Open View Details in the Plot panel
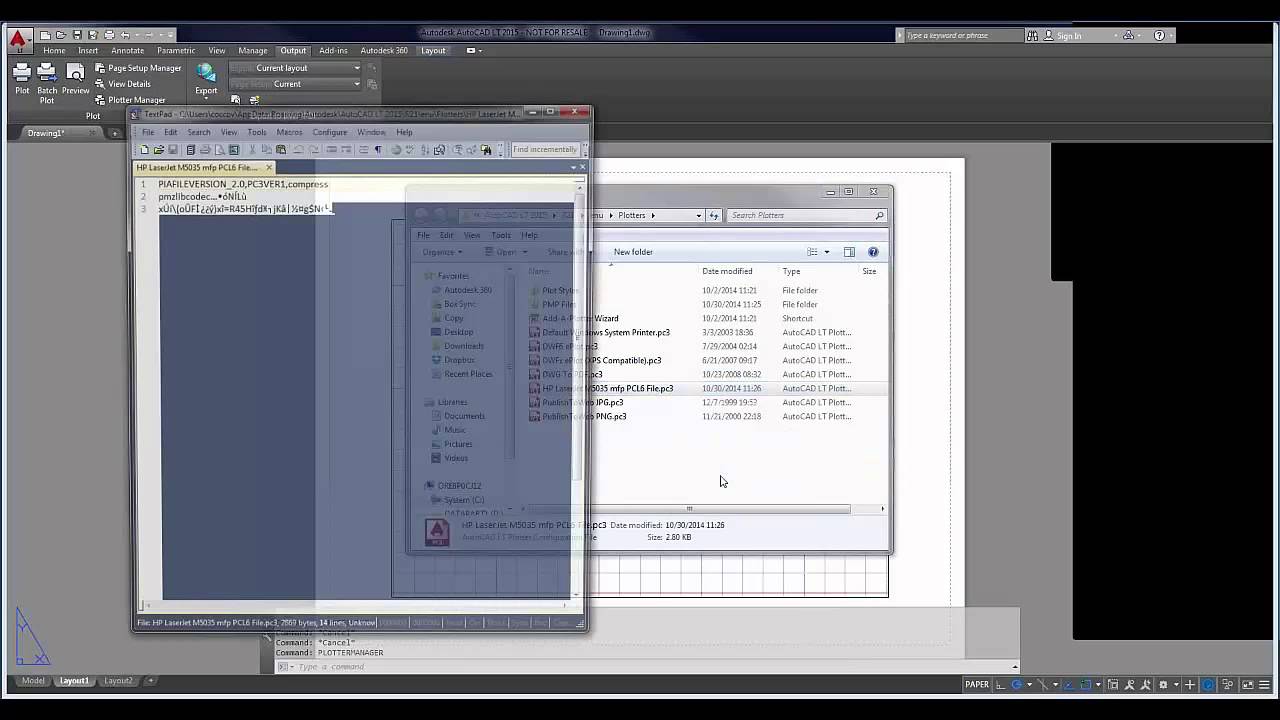This screenshot has height=720, width=1280. [x=122, y=84]
